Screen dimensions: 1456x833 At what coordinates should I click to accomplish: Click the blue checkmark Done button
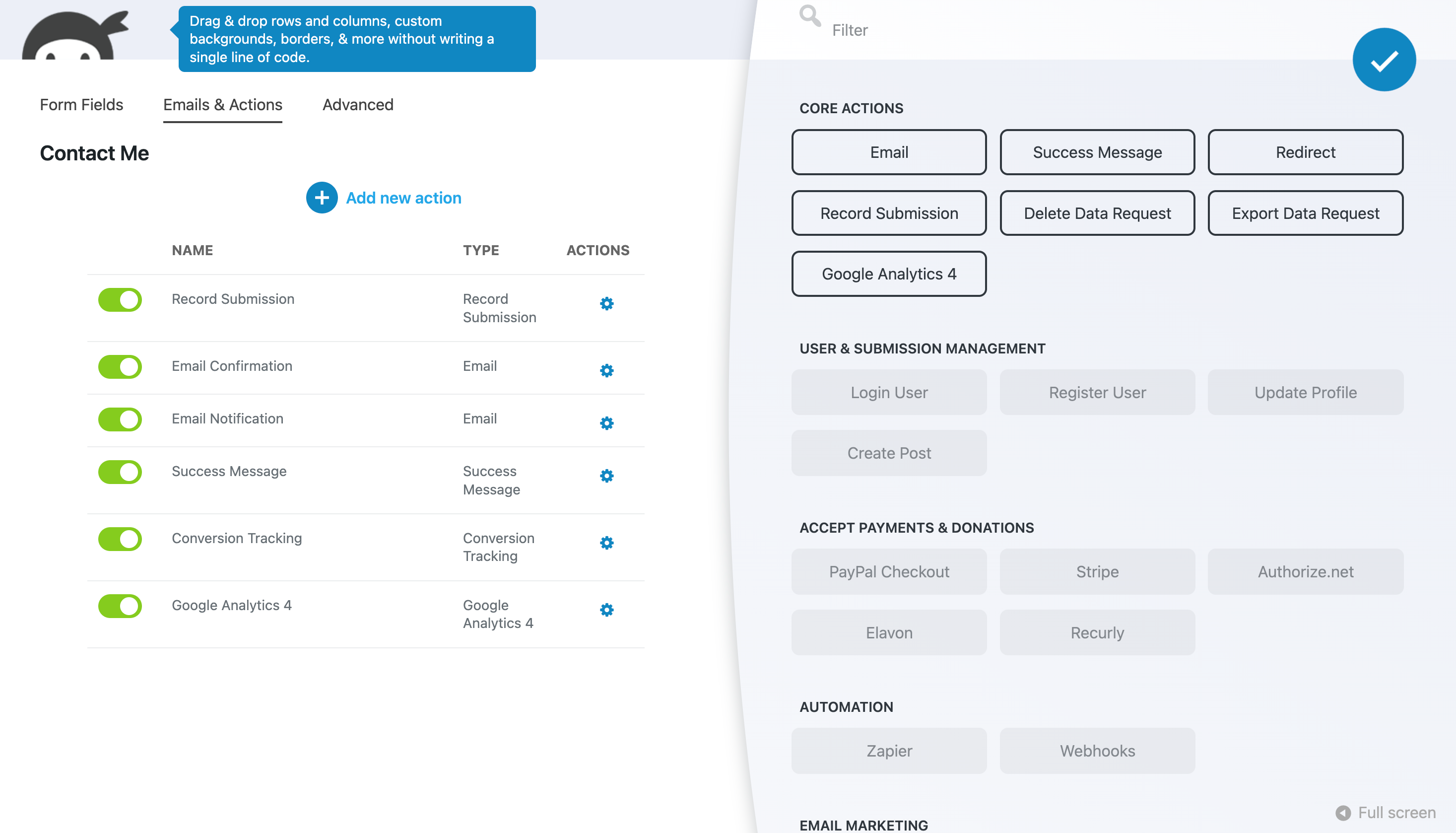pyautogui.click(x=1384, y=60)
